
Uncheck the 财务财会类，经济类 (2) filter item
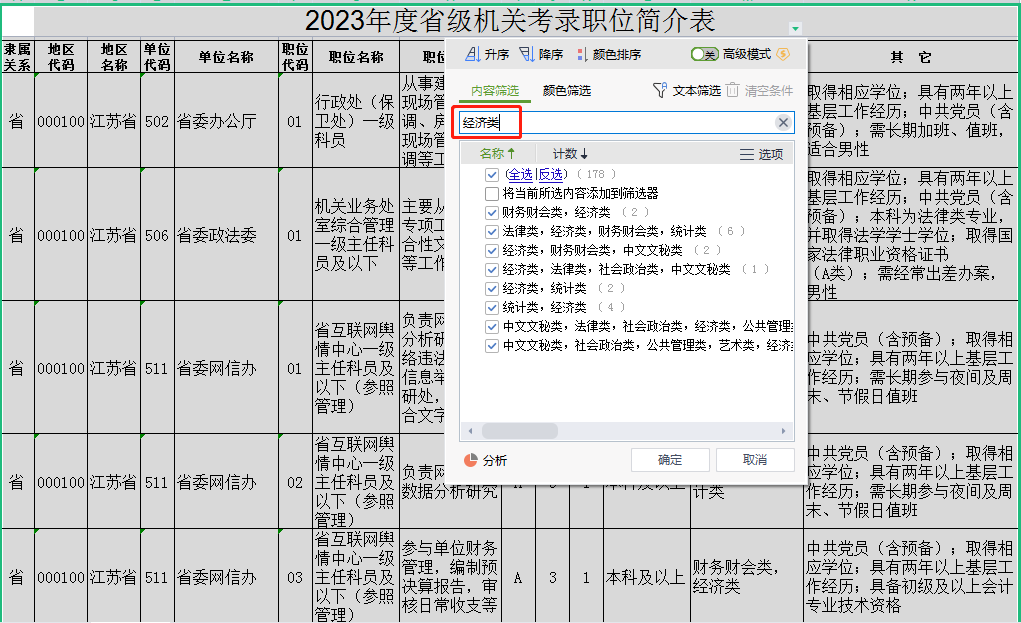click(492, 212)
